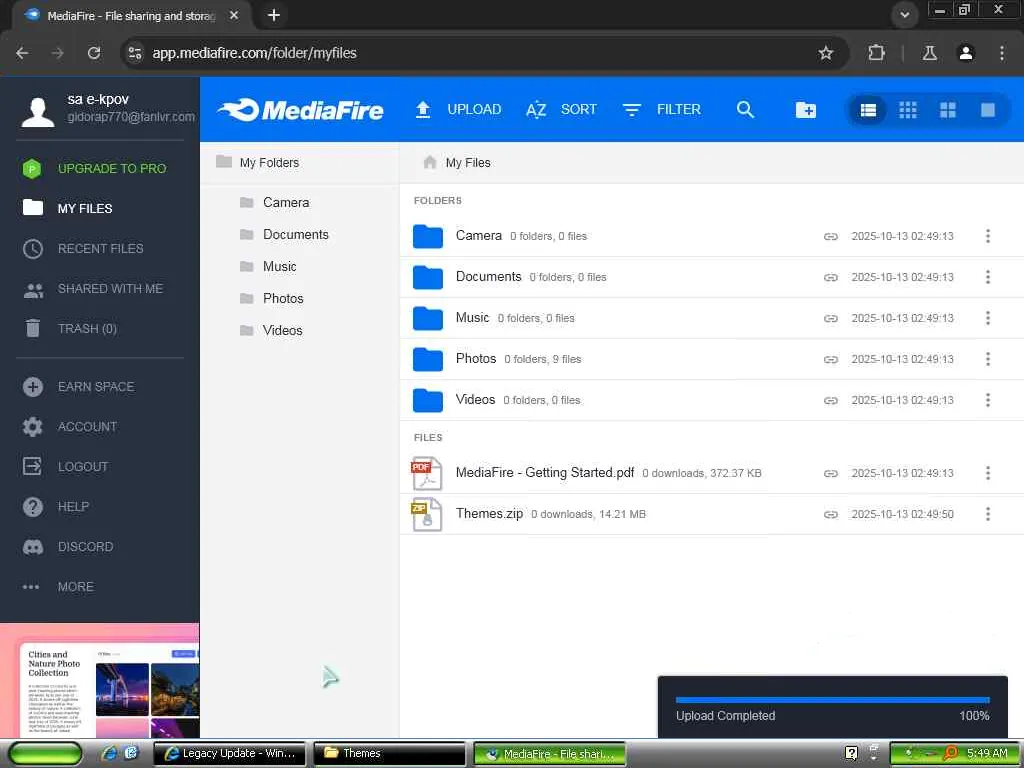The height and width of the screenshot is (768, 1024).
Task: Copy share link for Videos folder
Action: 831,400
